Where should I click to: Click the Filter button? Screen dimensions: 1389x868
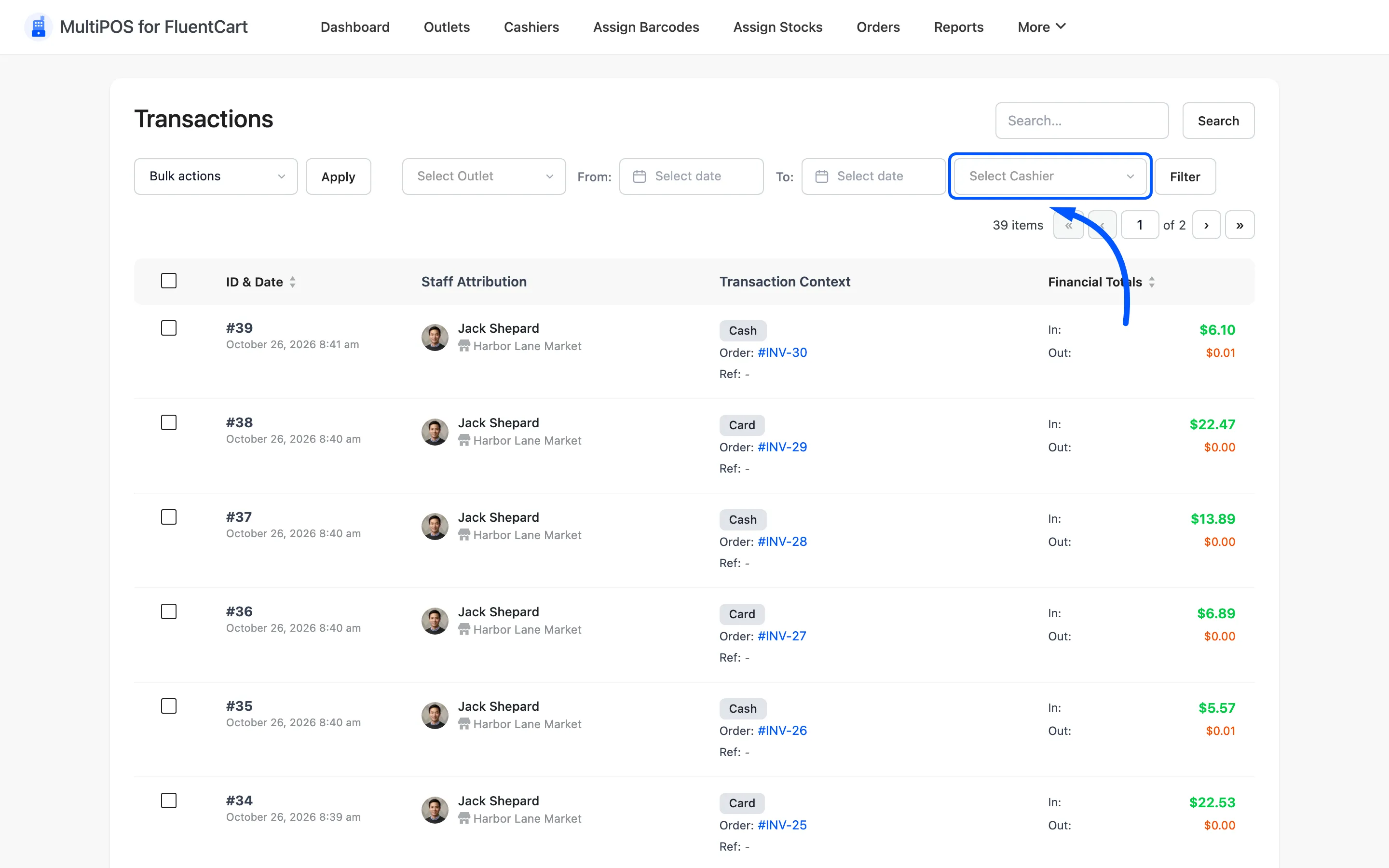click(1185, 176)
